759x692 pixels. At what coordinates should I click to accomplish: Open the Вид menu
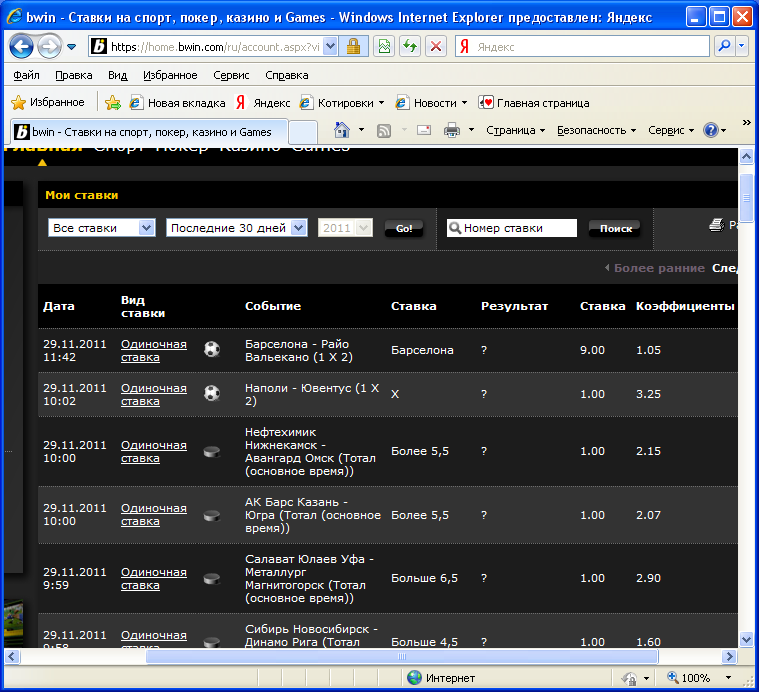(118, 75)
